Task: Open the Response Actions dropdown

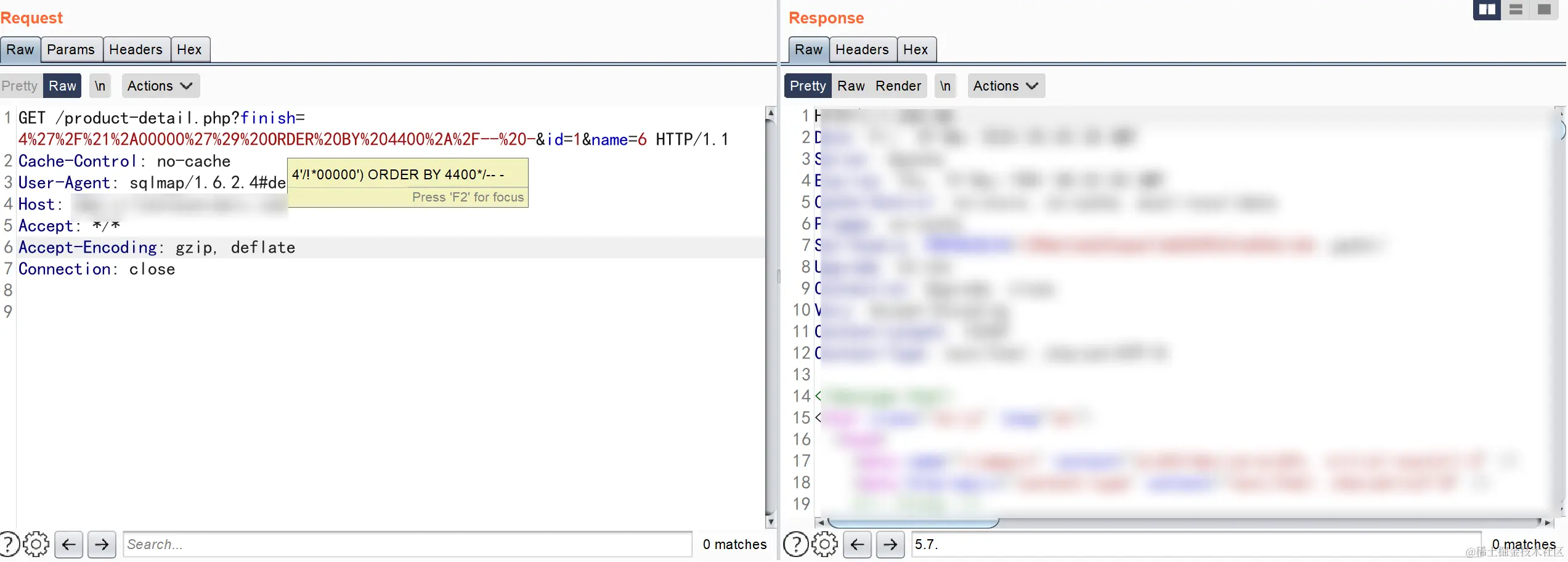Action: [1006, 86]
